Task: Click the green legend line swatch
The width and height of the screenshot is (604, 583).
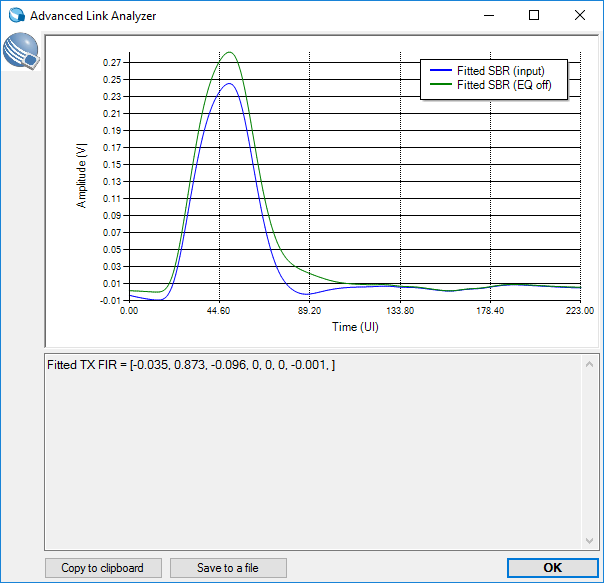Action: pyautogui.click(x=441, y=84)
